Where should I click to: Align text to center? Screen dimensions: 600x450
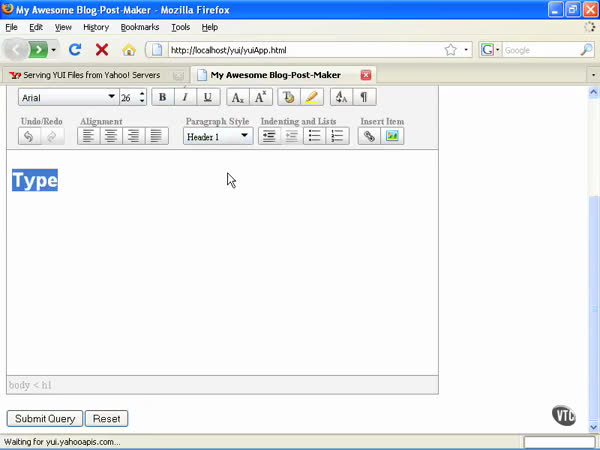pos(112,136)
